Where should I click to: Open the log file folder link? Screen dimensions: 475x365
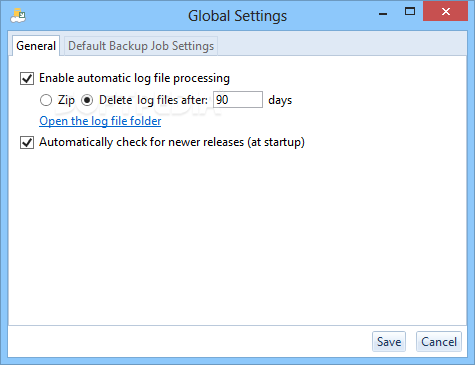pyautogui.click(x=100, y=121)
